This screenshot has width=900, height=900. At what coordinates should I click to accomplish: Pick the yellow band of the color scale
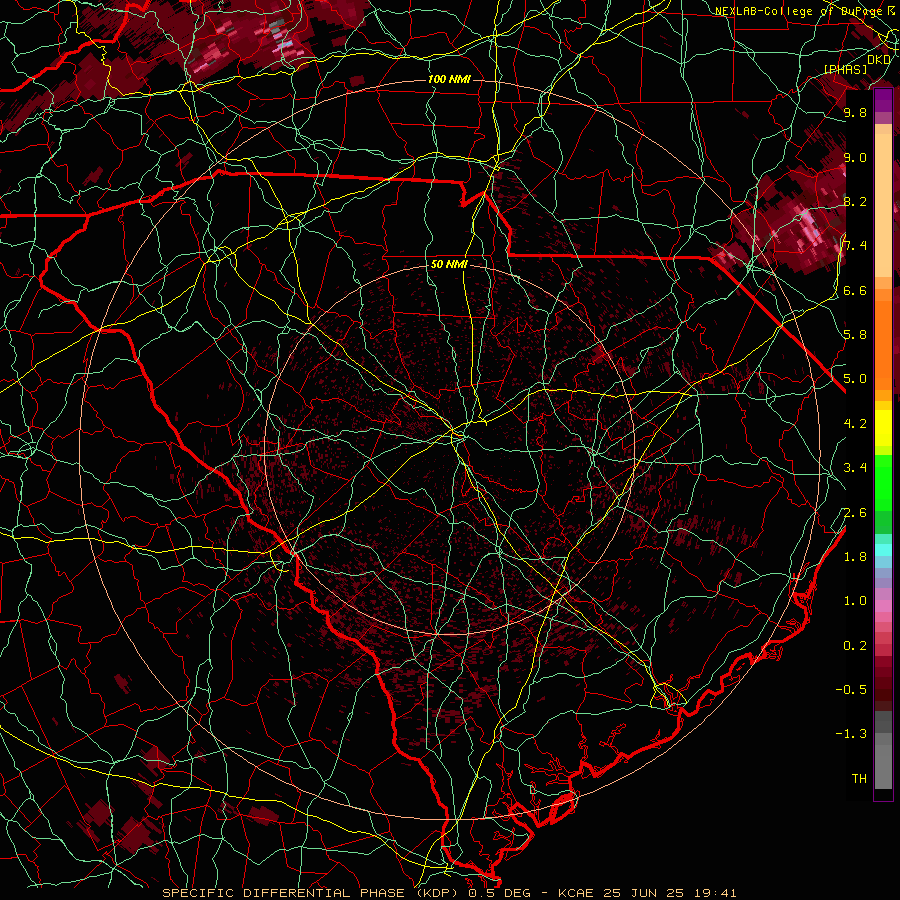883,428
